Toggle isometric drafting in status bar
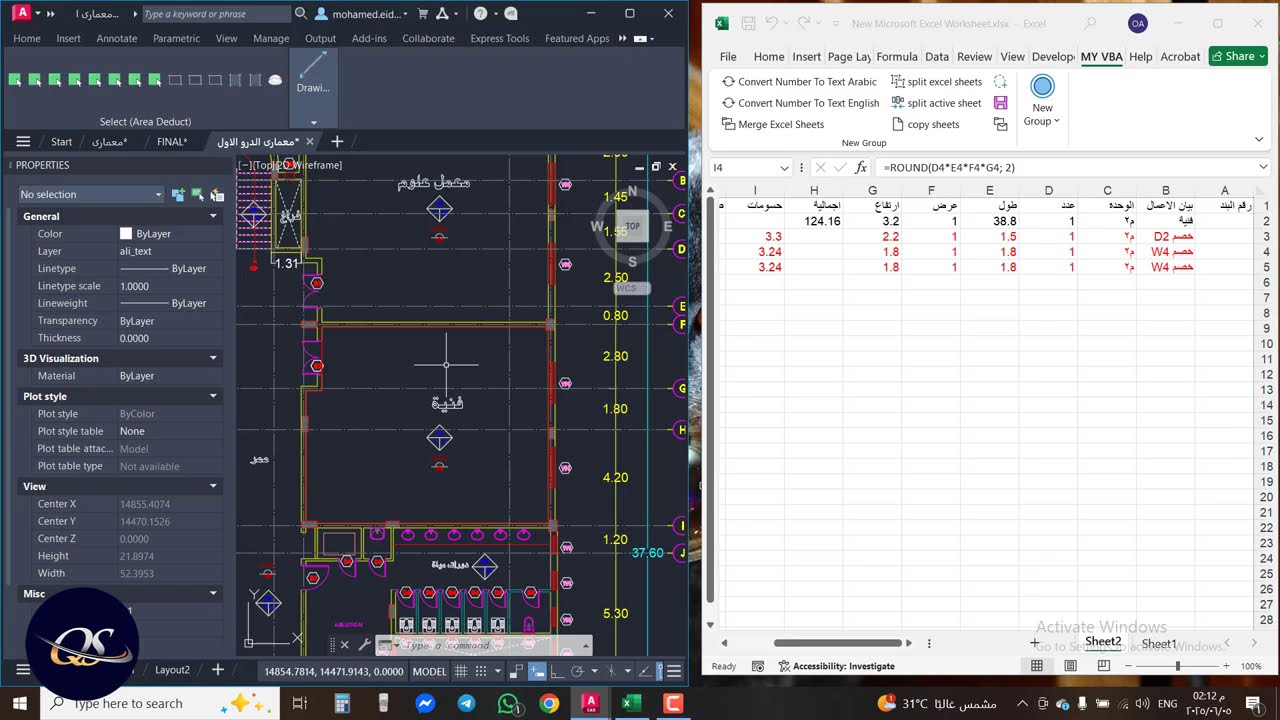 tap(610, 671)
